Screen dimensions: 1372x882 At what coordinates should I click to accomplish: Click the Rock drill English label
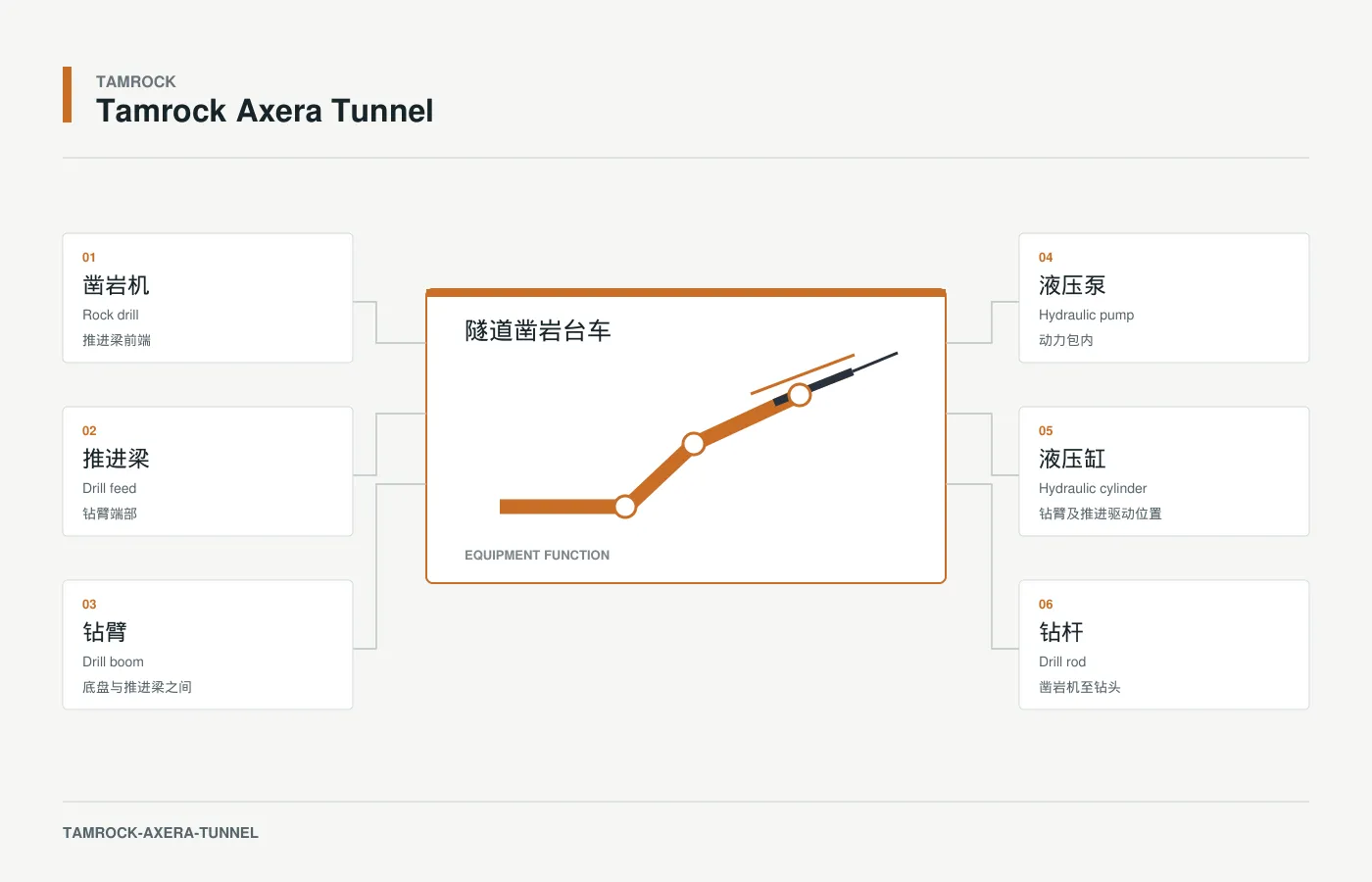[x=111, y=315]
